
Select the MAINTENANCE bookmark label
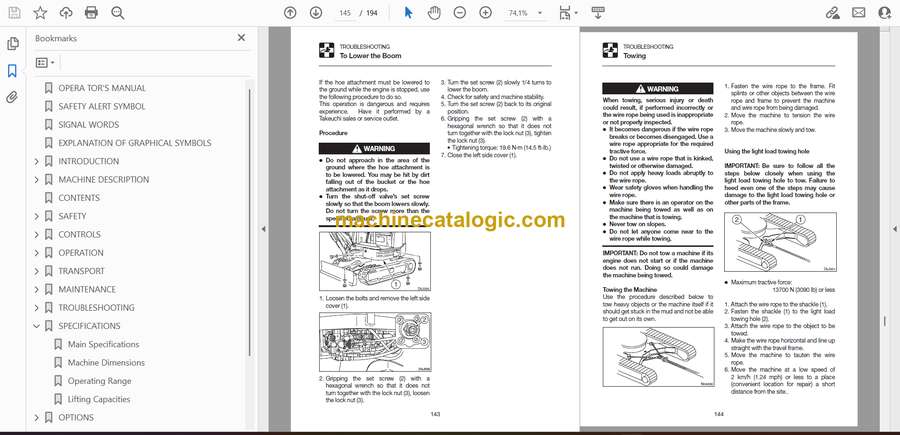87,290
